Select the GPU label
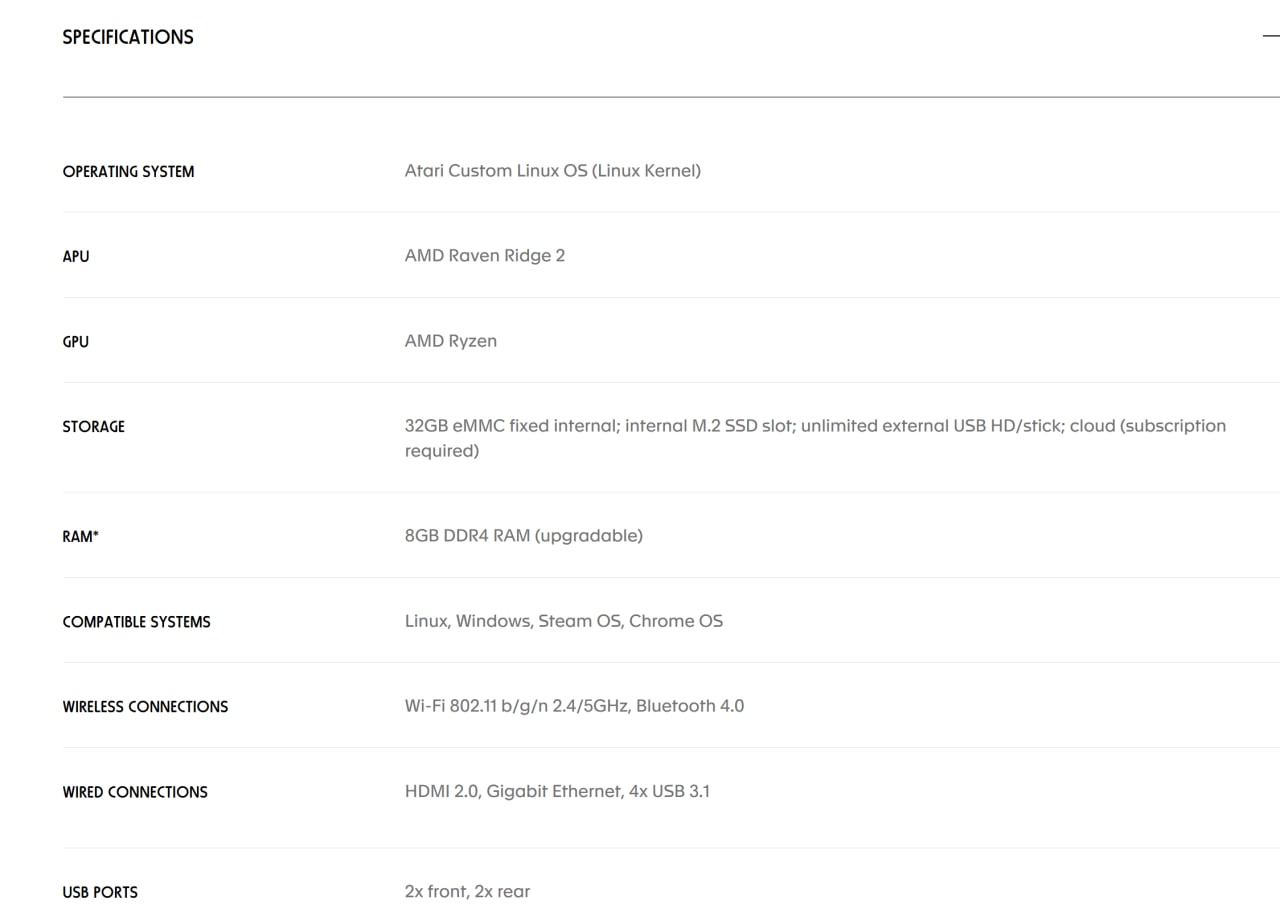The width and height of the screenshot is (1280, 920). [76, 342]
